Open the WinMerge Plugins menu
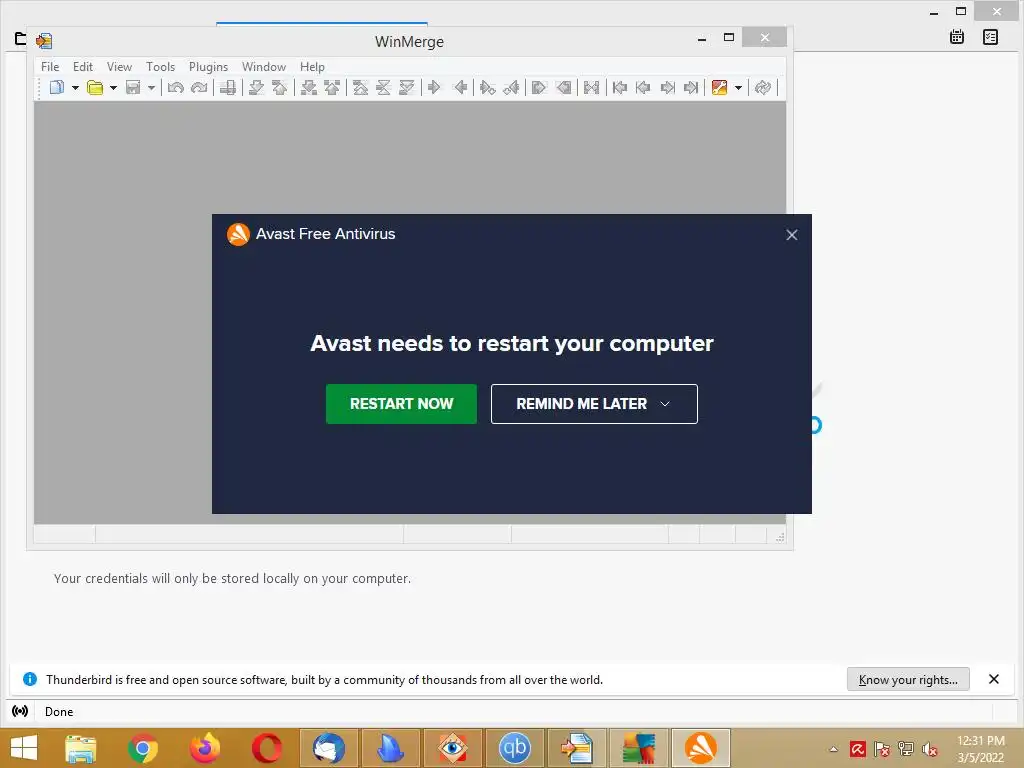 pyautogui.click(x=208, y=67)
